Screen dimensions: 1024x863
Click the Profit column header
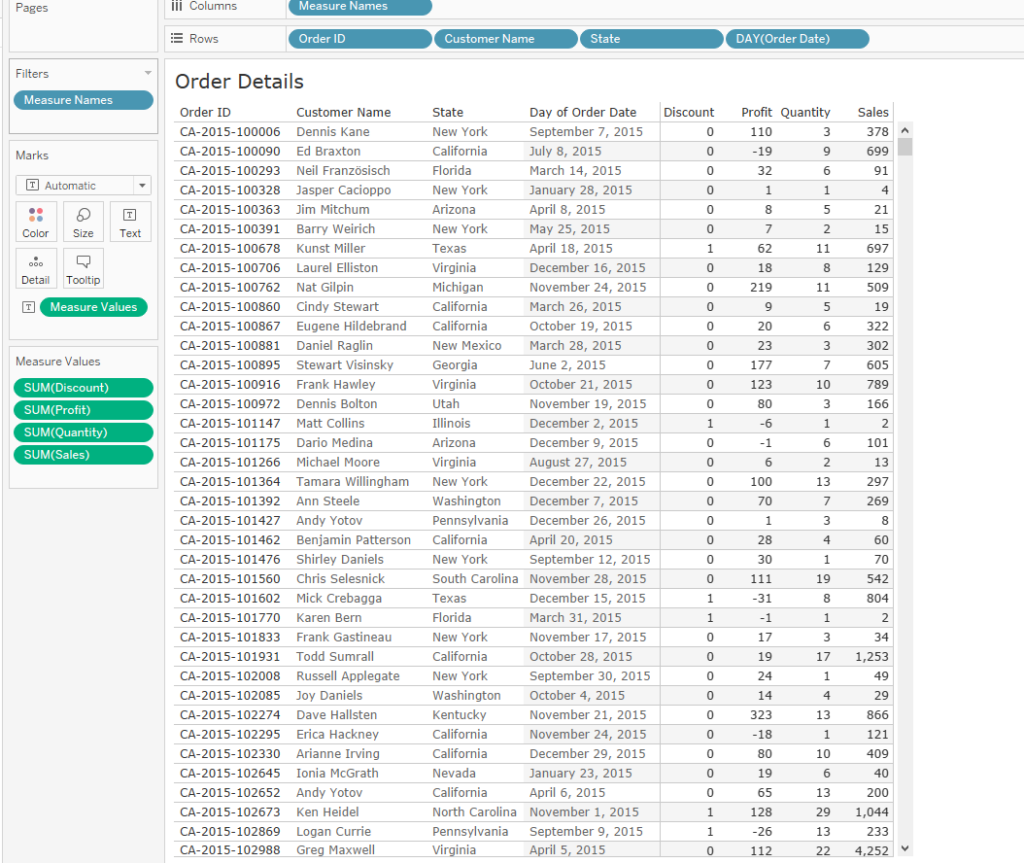click(x=756, y=112)
